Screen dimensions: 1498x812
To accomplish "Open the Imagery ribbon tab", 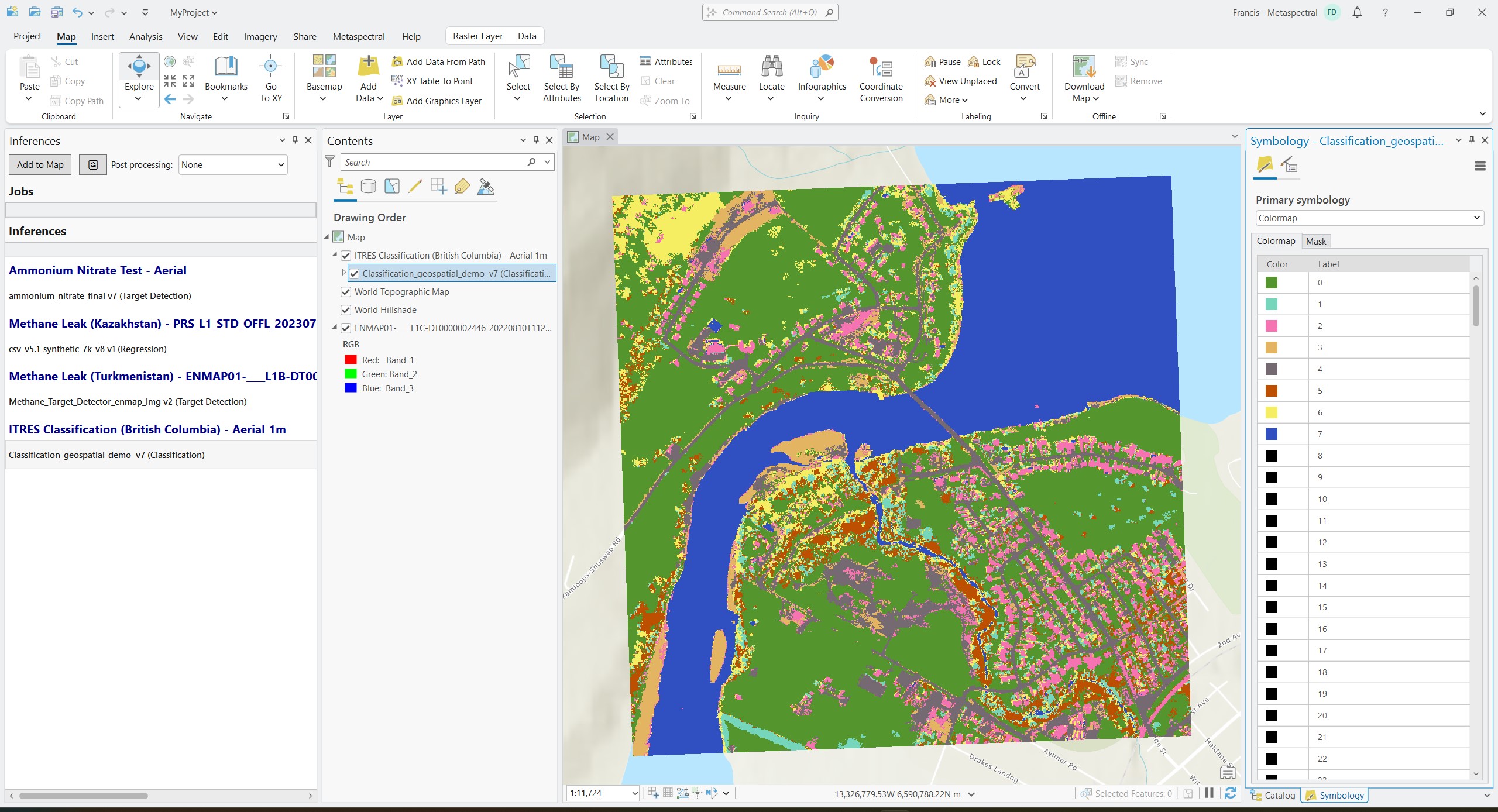I will pos(260,36).
